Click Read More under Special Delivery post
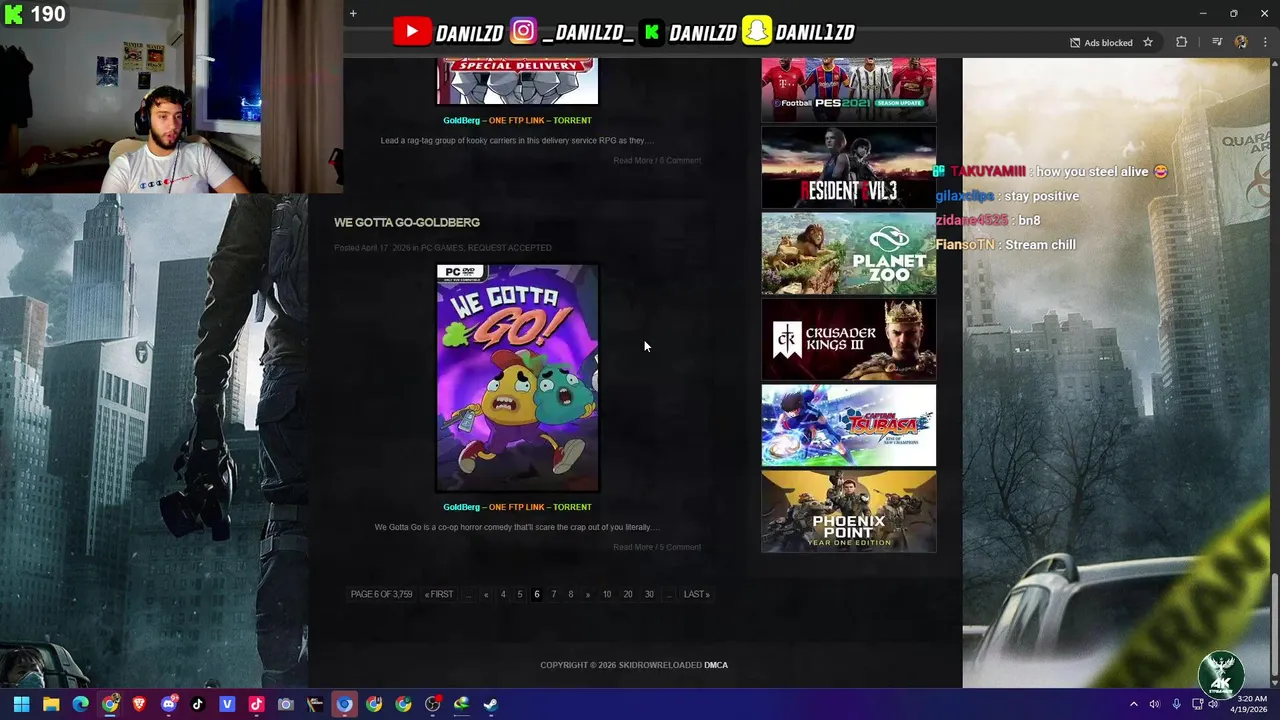 point(632,160)
